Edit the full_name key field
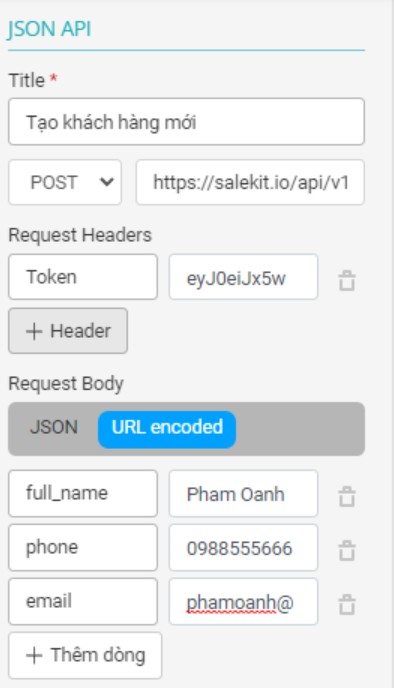This screenshot has width=394, height=688. click(x=83, y=494)
